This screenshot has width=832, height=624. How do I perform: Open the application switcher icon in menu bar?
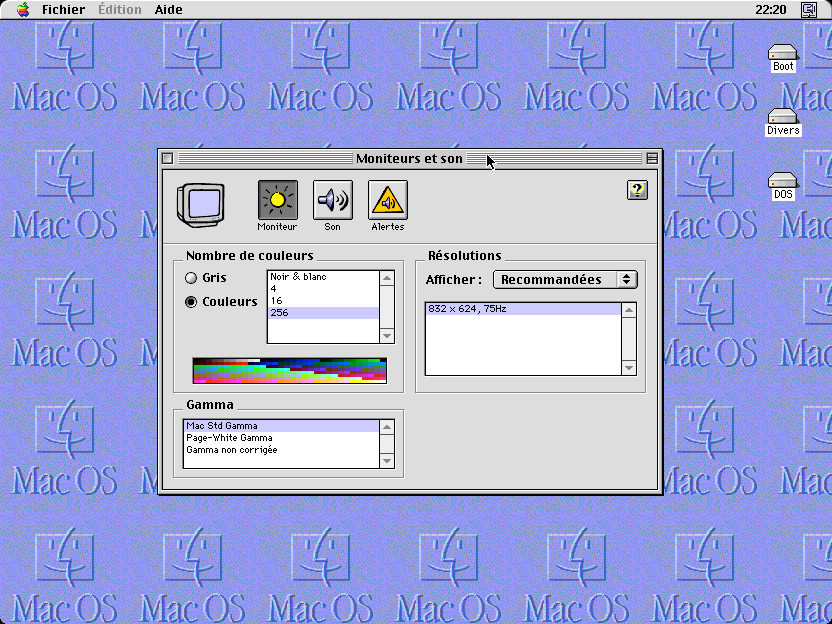tap(809, 10)
